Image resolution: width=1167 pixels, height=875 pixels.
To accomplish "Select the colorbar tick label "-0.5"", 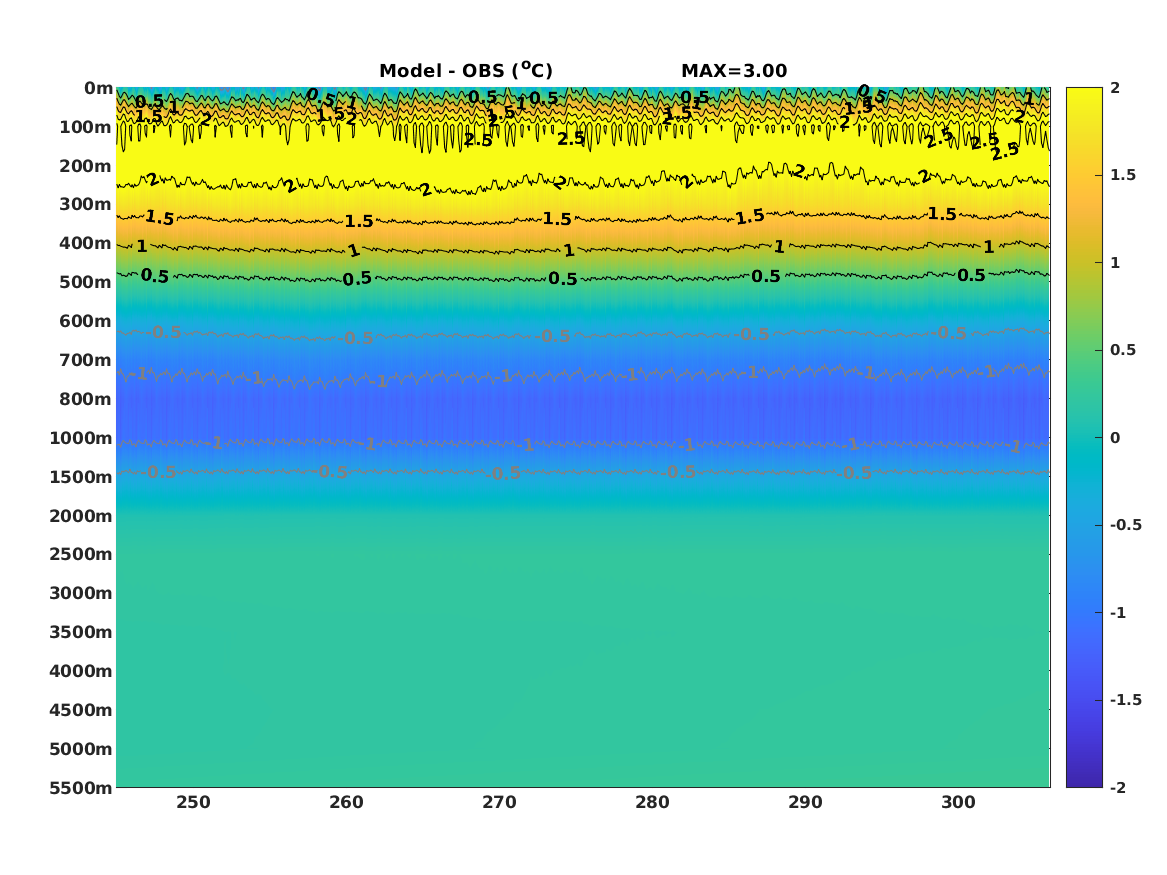I will pos(1126,525).
